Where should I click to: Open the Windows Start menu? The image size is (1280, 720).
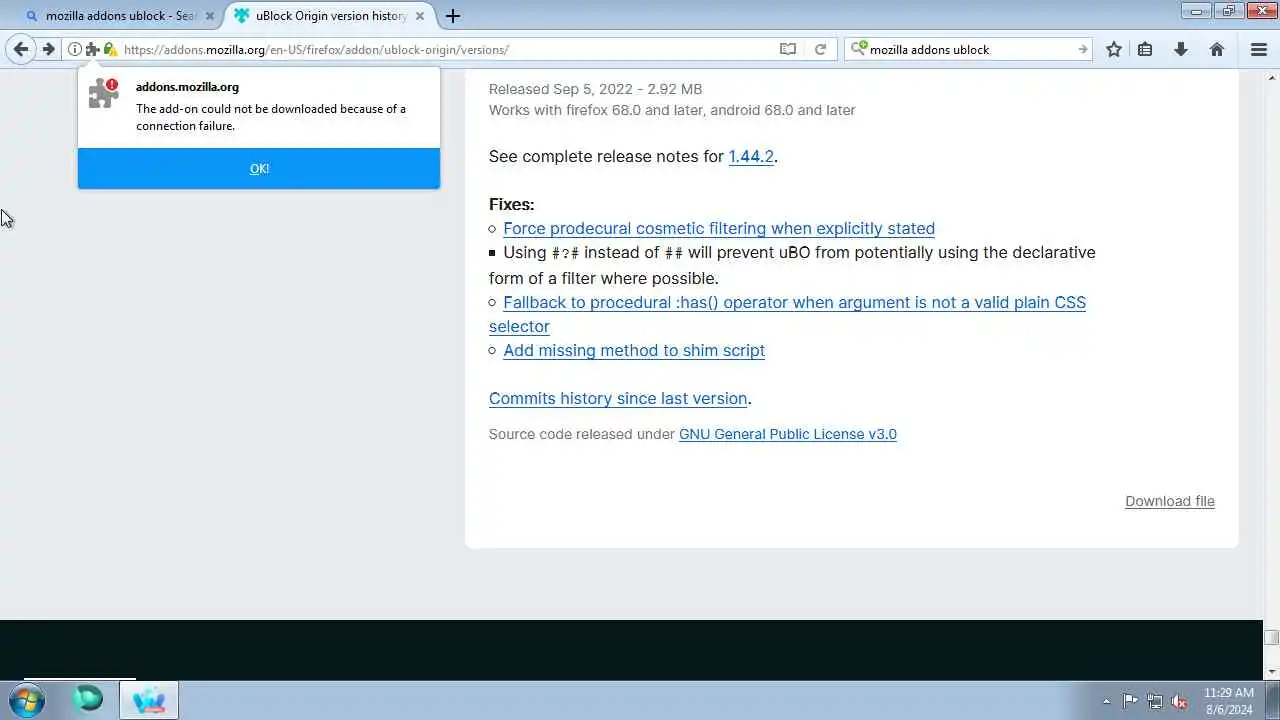[x=27, y=700]
